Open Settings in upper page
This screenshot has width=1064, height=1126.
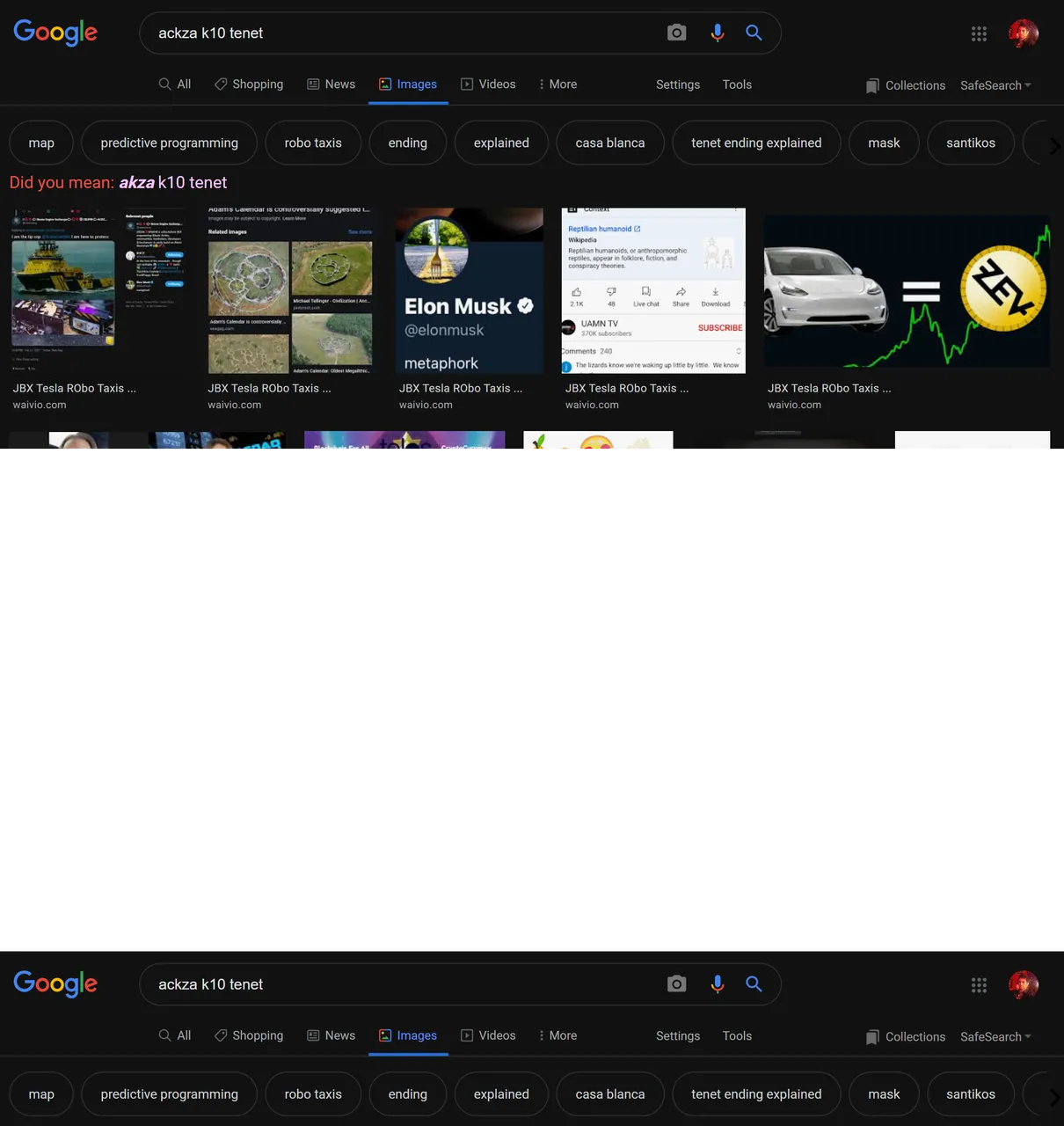678,84
